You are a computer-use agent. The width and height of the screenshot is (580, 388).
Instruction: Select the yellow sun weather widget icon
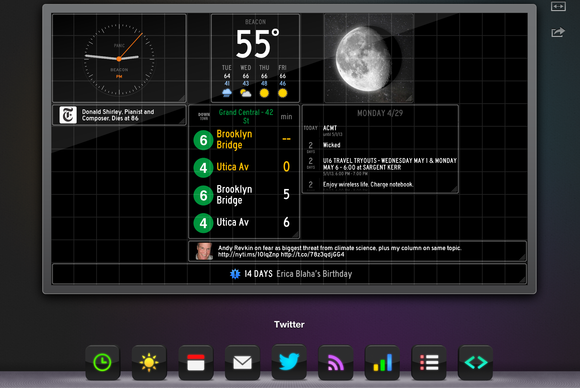coord(149,362)
